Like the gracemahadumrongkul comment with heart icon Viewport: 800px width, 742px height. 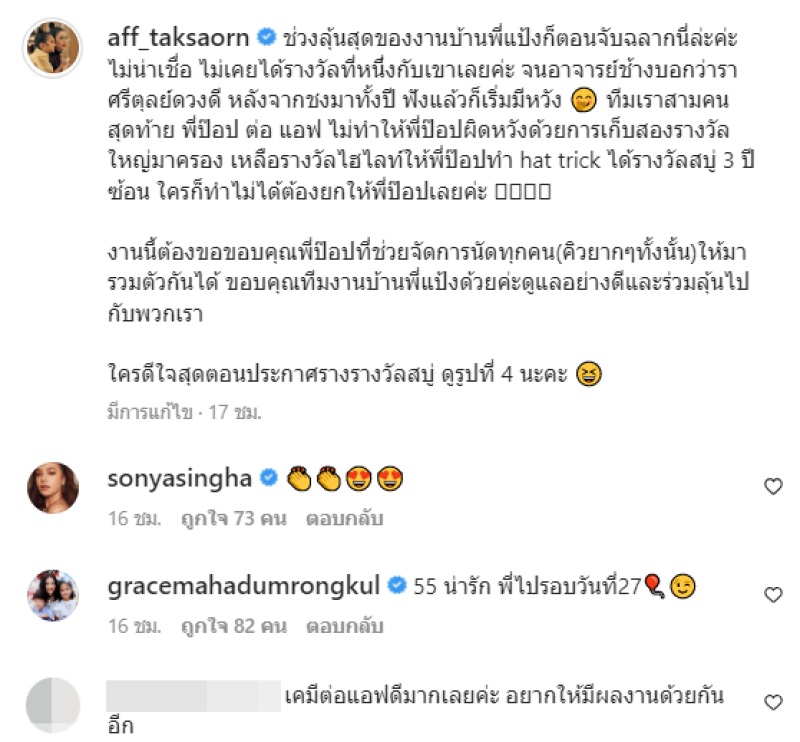tap(773, 595)
